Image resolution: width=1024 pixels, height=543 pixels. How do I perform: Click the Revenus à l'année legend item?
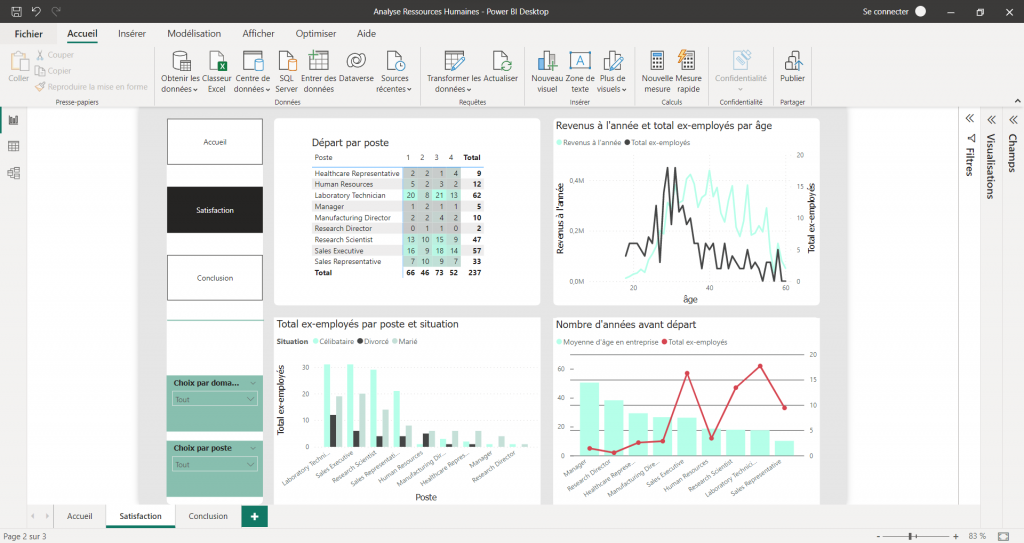(x=588, y=142)
